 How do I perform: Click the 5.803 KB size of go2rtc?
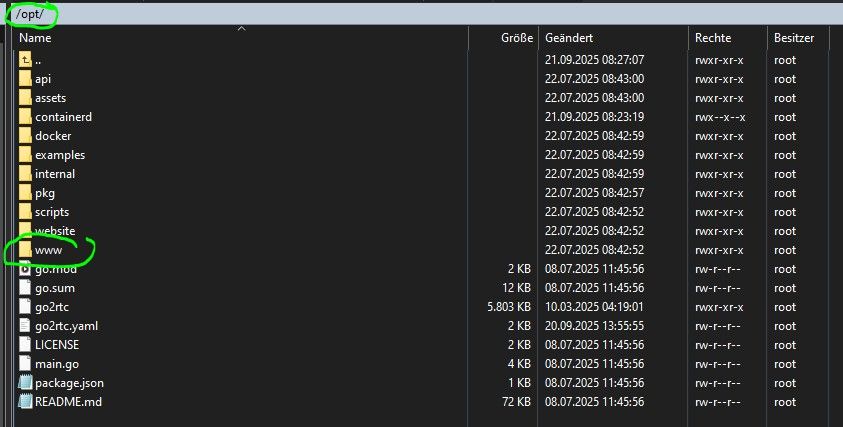[509, 307]
